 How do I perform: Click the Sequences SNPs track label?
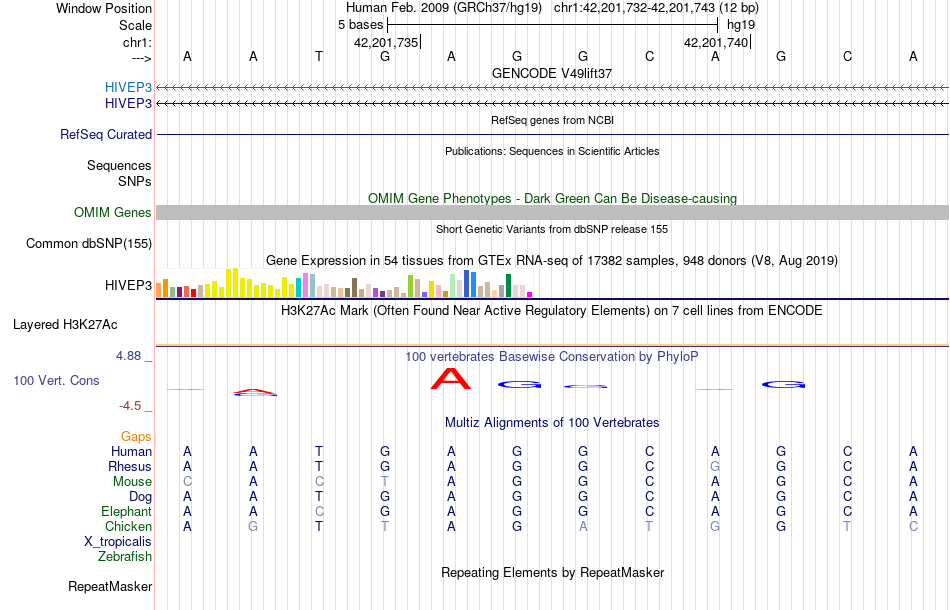[x=119, y=173]
